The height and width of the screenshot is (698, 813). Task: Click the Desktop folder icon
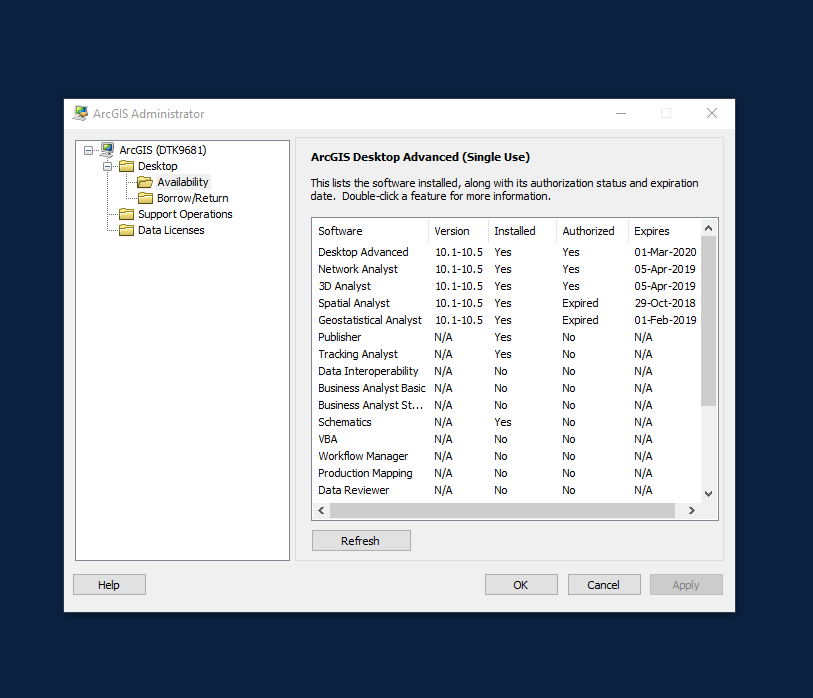[x=127, y=166]
